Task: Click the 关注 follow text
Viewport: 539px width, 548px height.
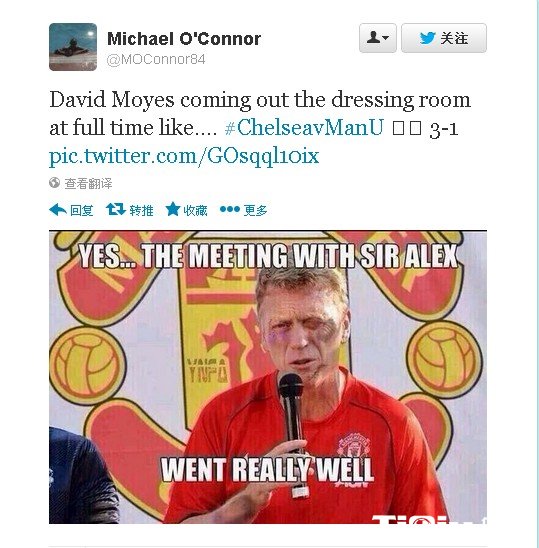Action: (454, 38)
